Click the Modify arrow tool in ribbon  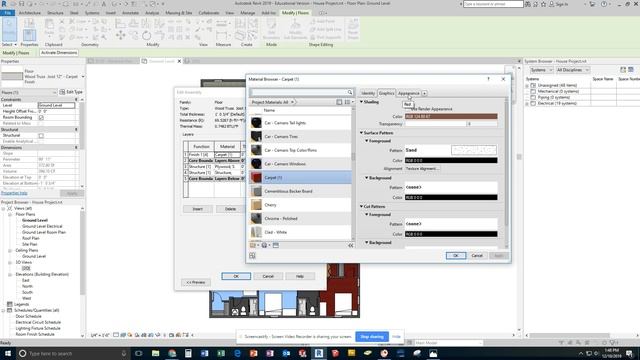coord(9,29)
